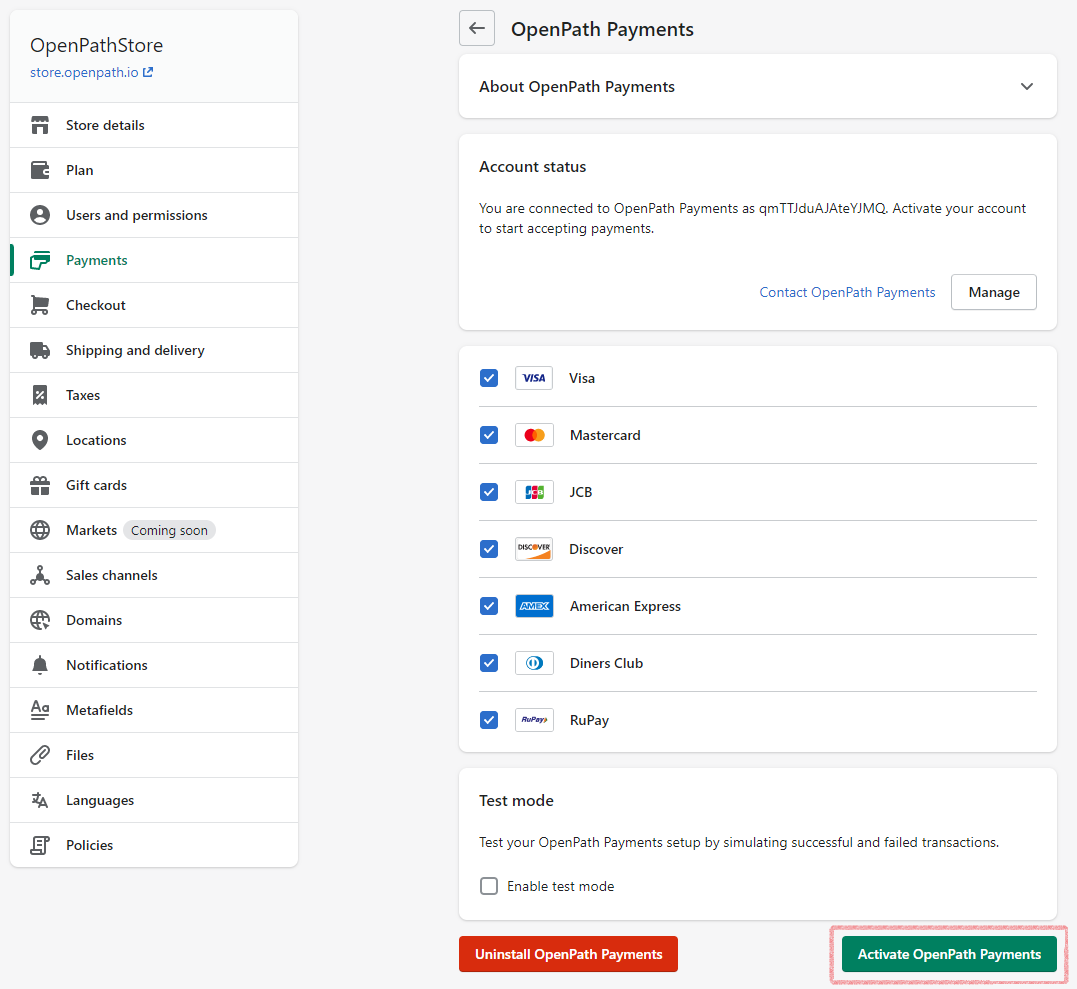Click the Files paperclip icon
Screen dimensions: 1077x989
coord(40,755)
